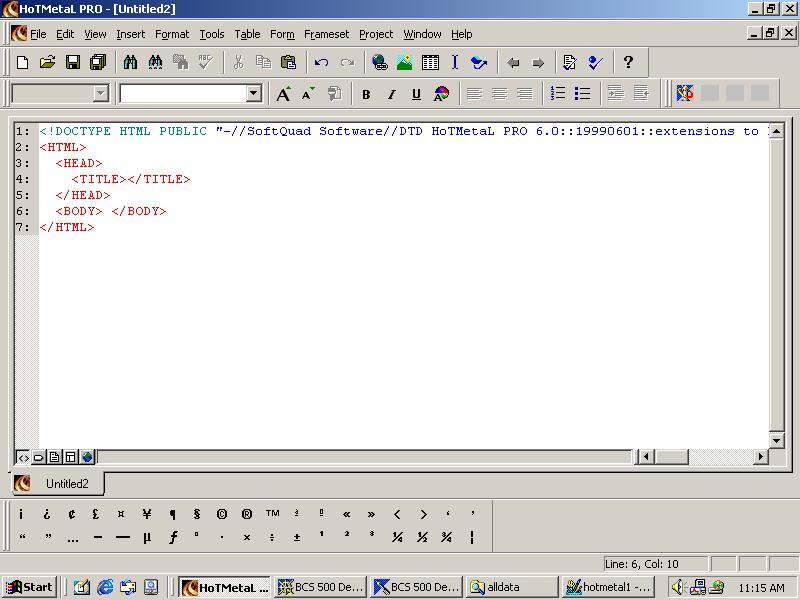
Task: Open the Edit menu
Action: point(65,34)
